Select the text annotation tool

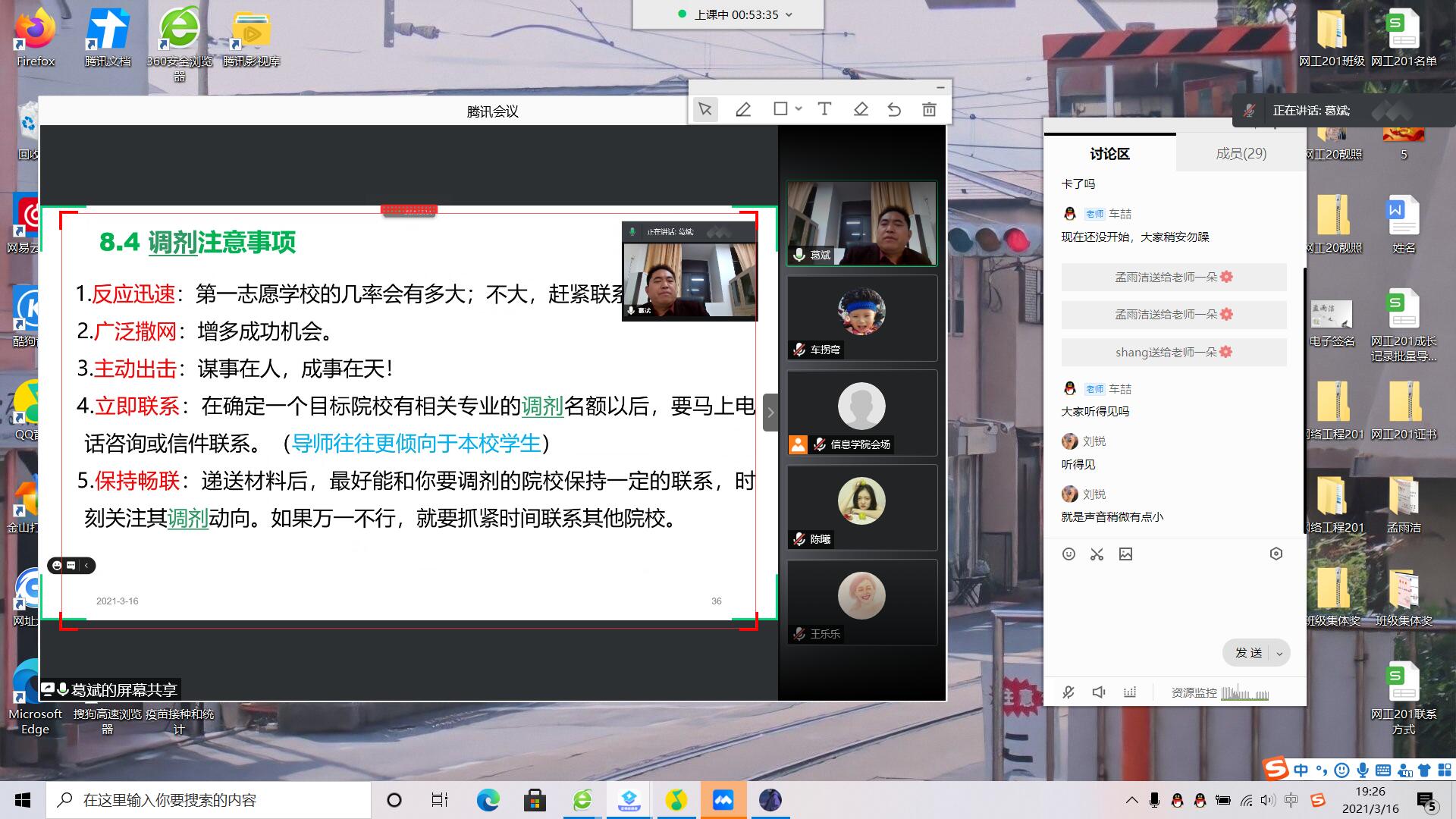coord(824,109)
